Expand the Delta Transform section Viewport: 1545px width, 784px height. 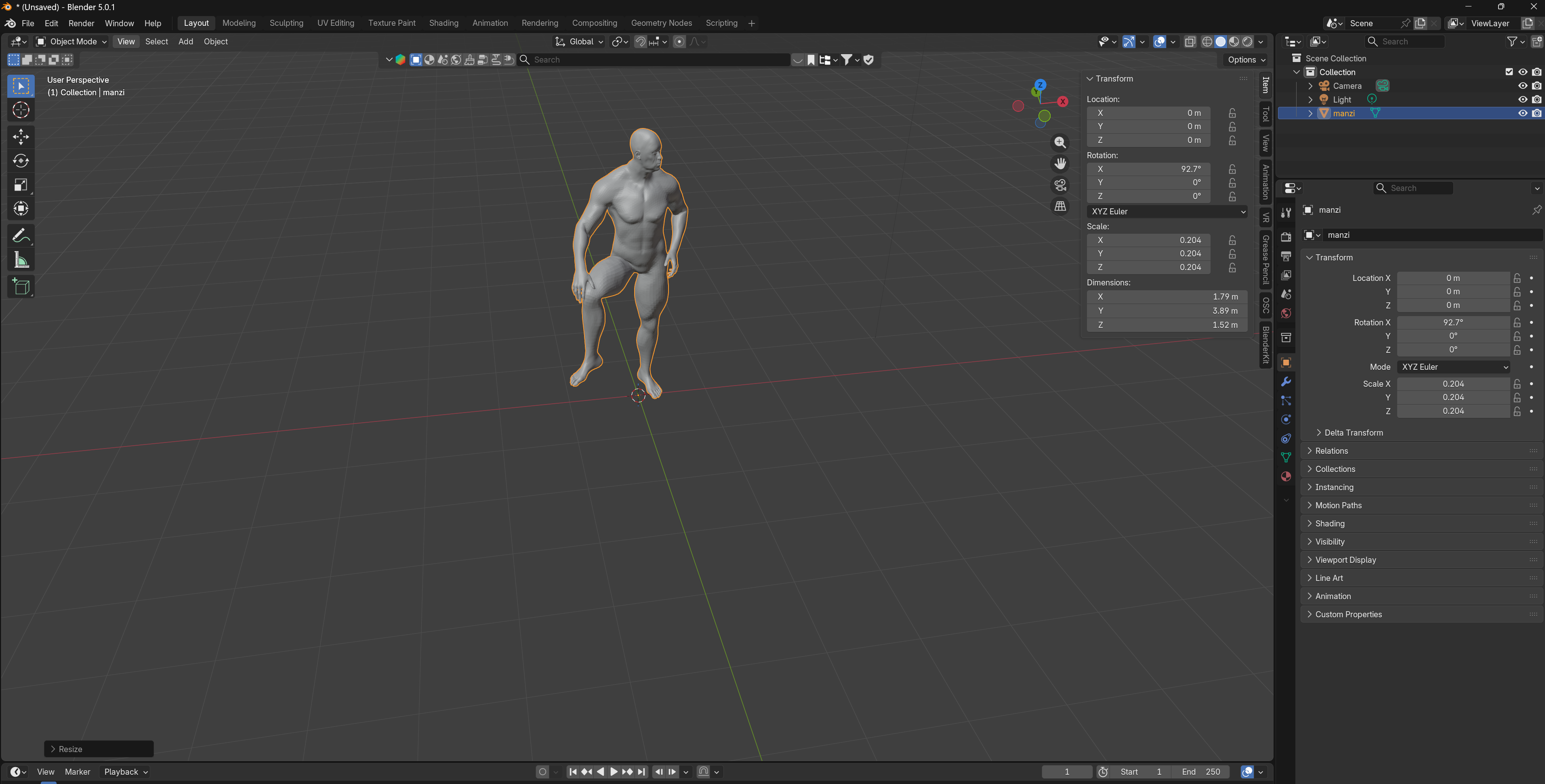[1353, 433]
